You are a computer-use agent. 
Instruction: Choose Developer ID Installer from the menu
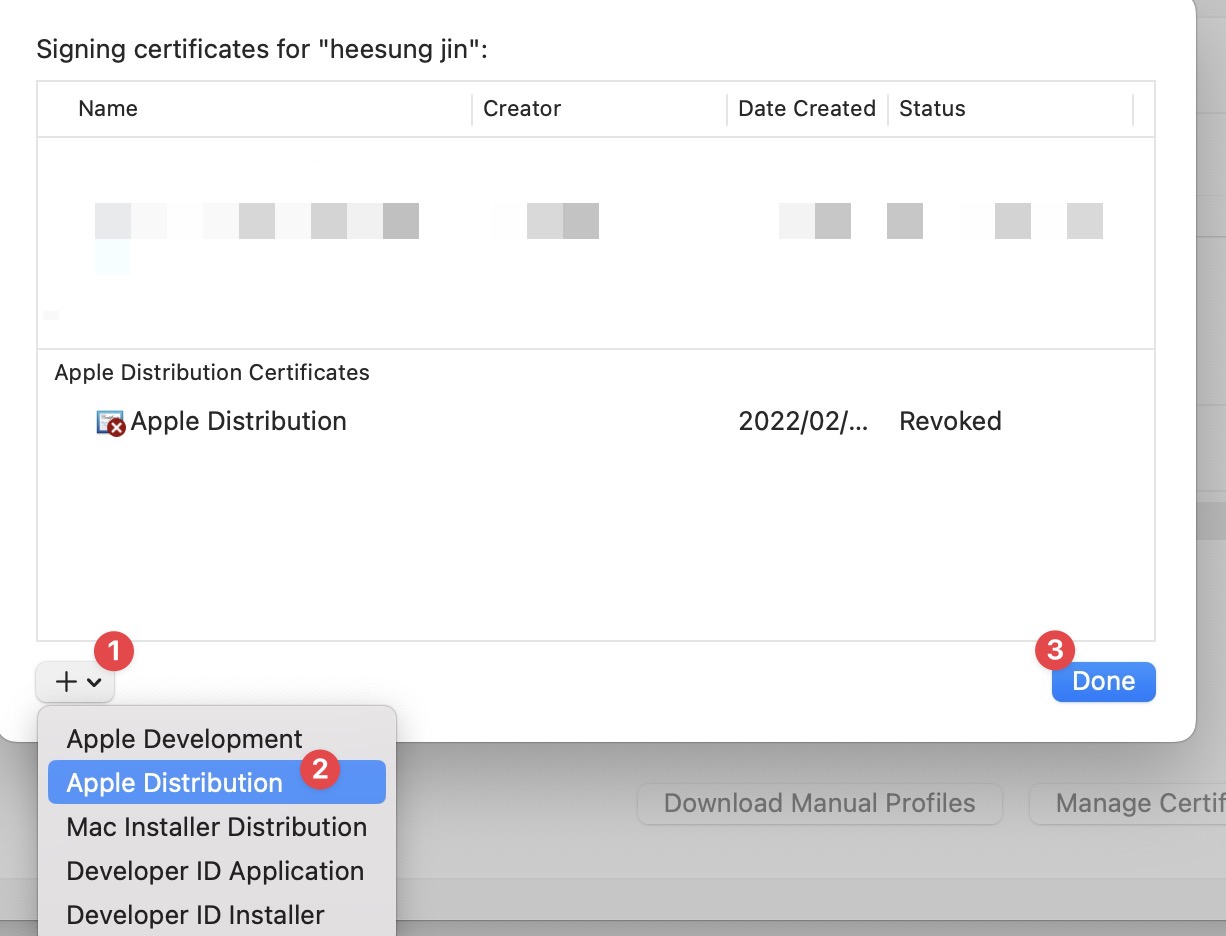click(x=217, y=915)
